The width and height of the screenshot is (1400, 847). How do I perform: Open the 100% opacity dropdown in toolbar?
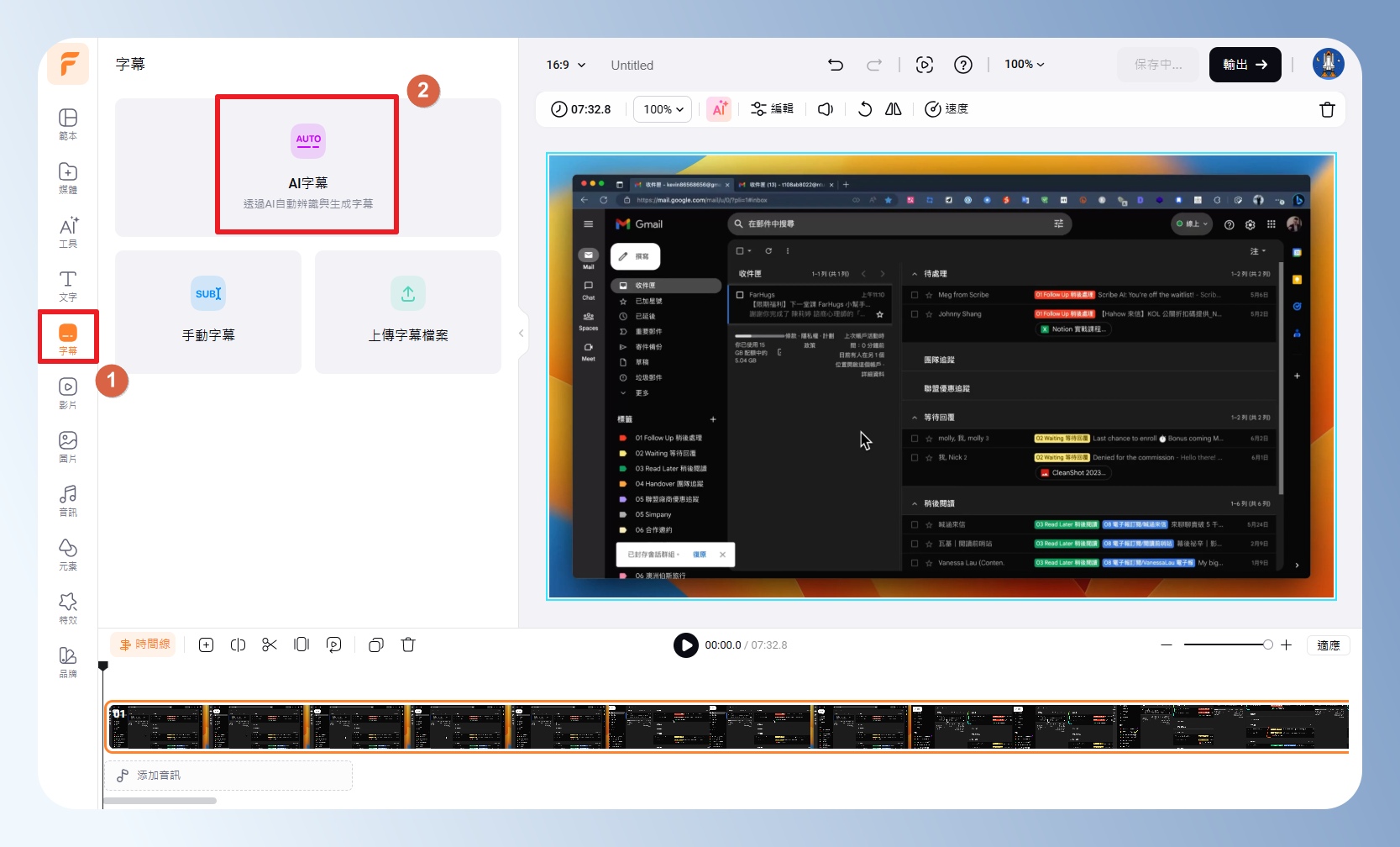point(663,109)
